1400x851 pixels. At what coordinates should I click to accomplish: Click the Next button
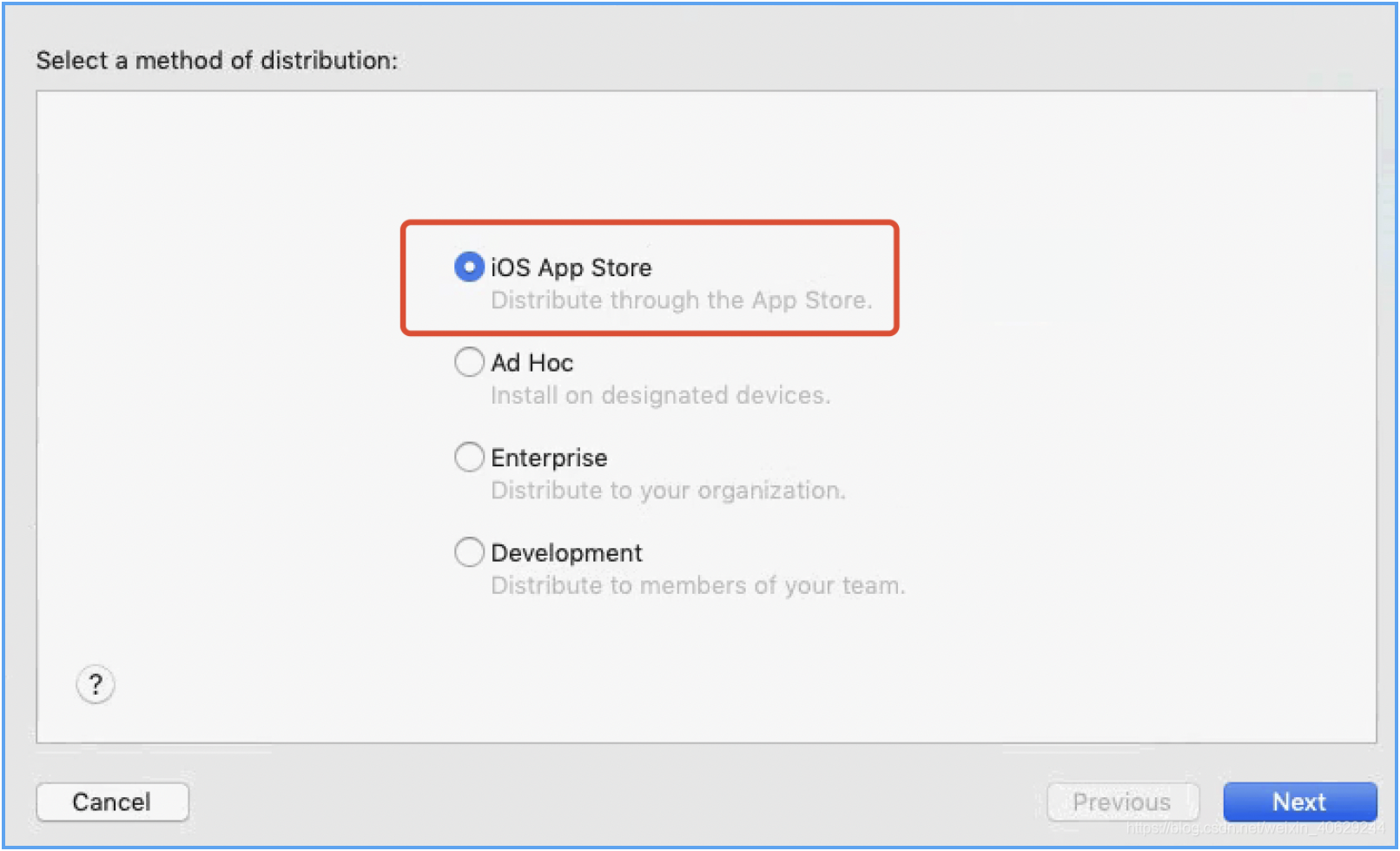(1299, 802)
